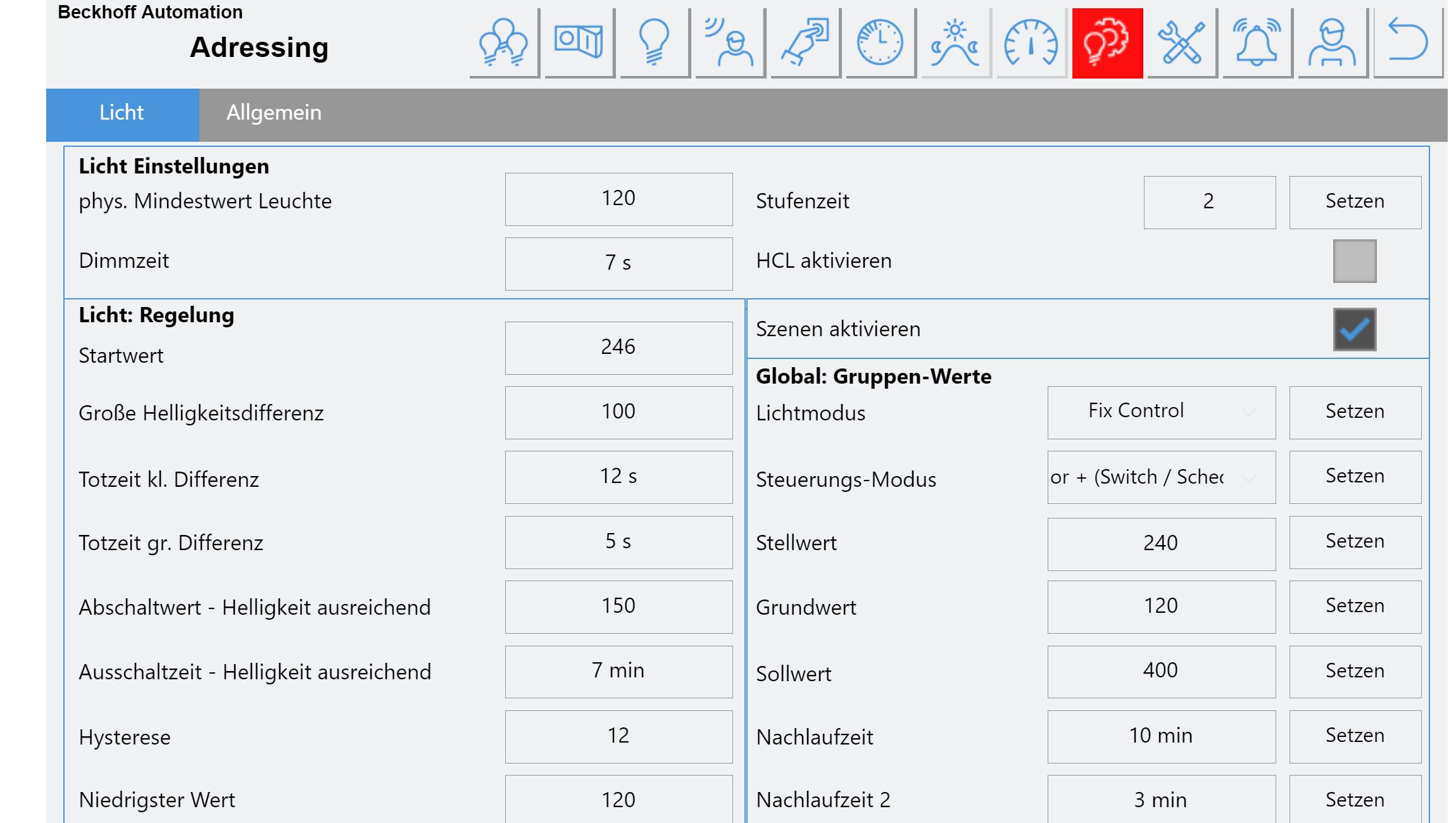Click the Stellwert 240 field
The height and width of the screenshot is (823, 1456).
[1162, 544]
